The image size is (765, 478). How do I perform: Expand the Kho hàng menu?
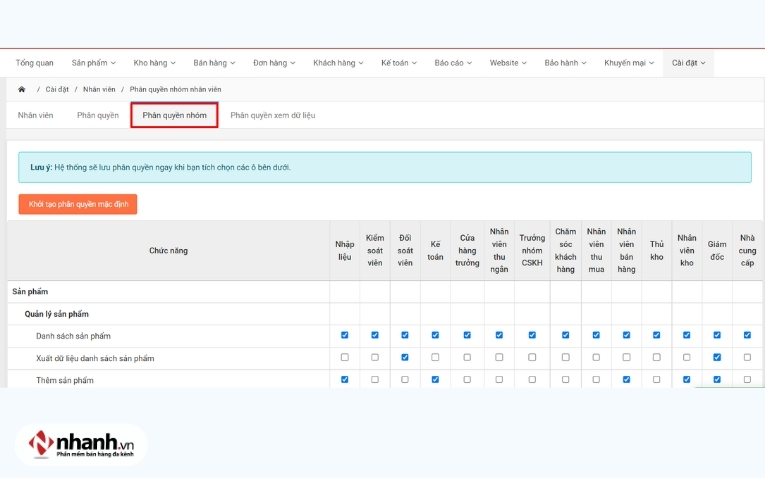click(154, 63)
